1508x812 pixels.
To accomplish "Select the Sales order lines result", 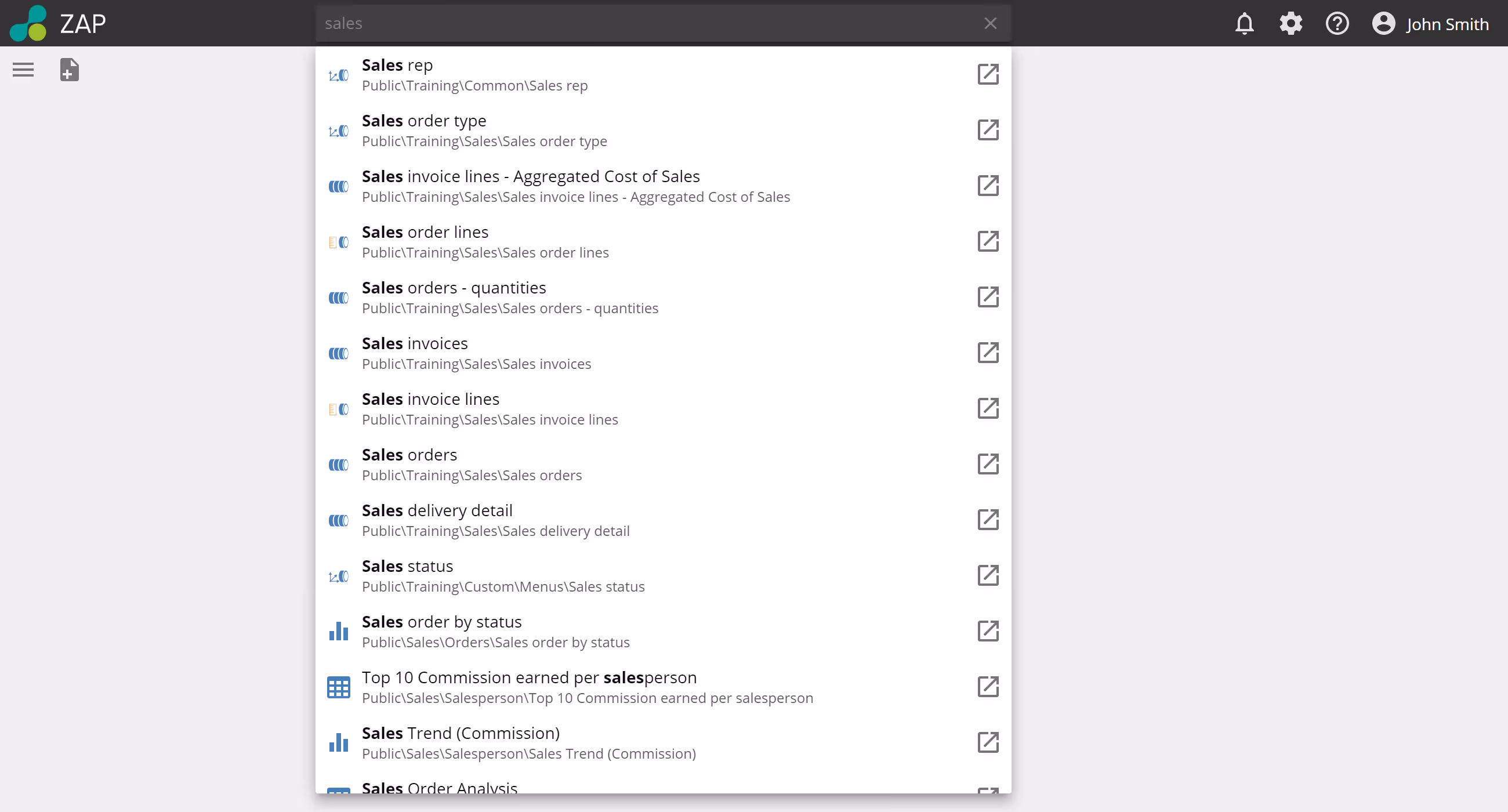I will point(425,233).
